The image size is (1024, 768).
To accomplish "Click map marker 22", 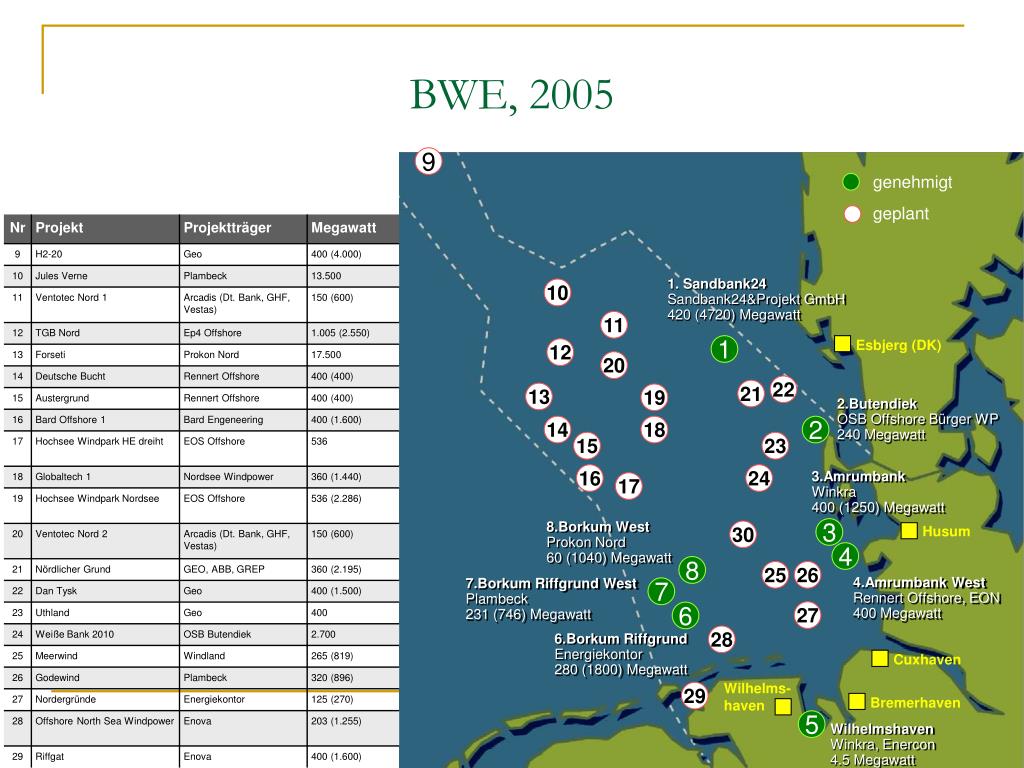I will pos(784,390).
